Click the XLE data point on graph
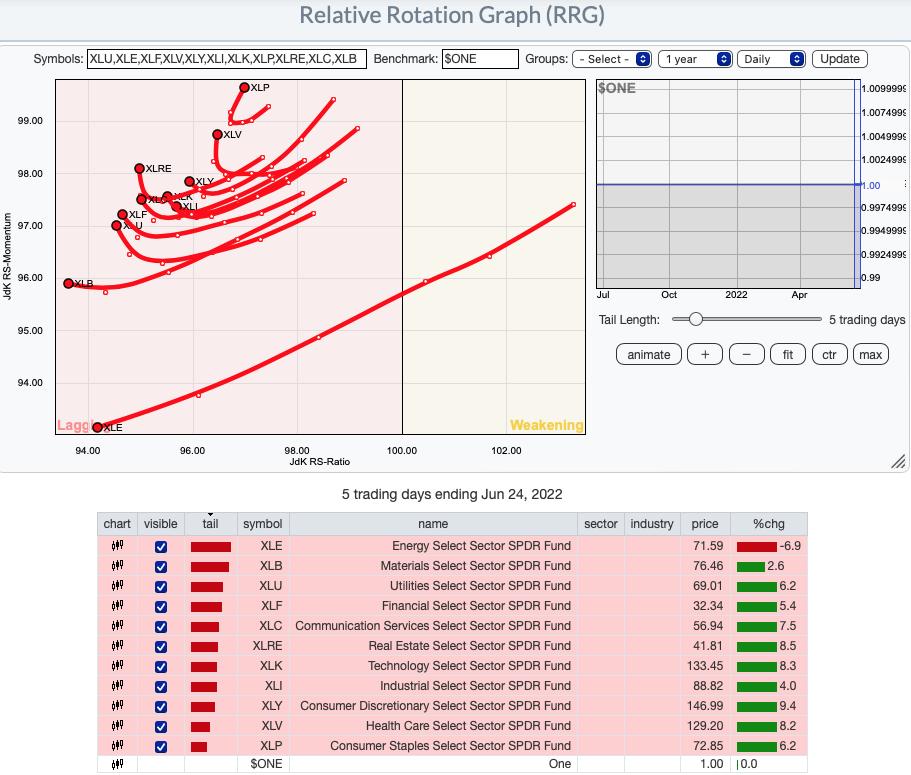The width and height of the screenshot is (911, 775). (97, 427)
